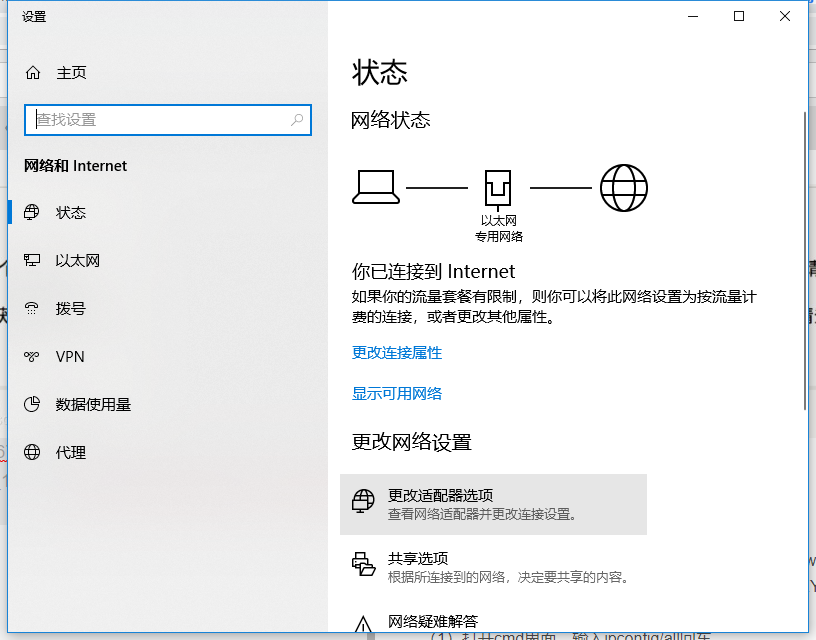Click the search magnifier in settings search box

(x=297, y=119)
